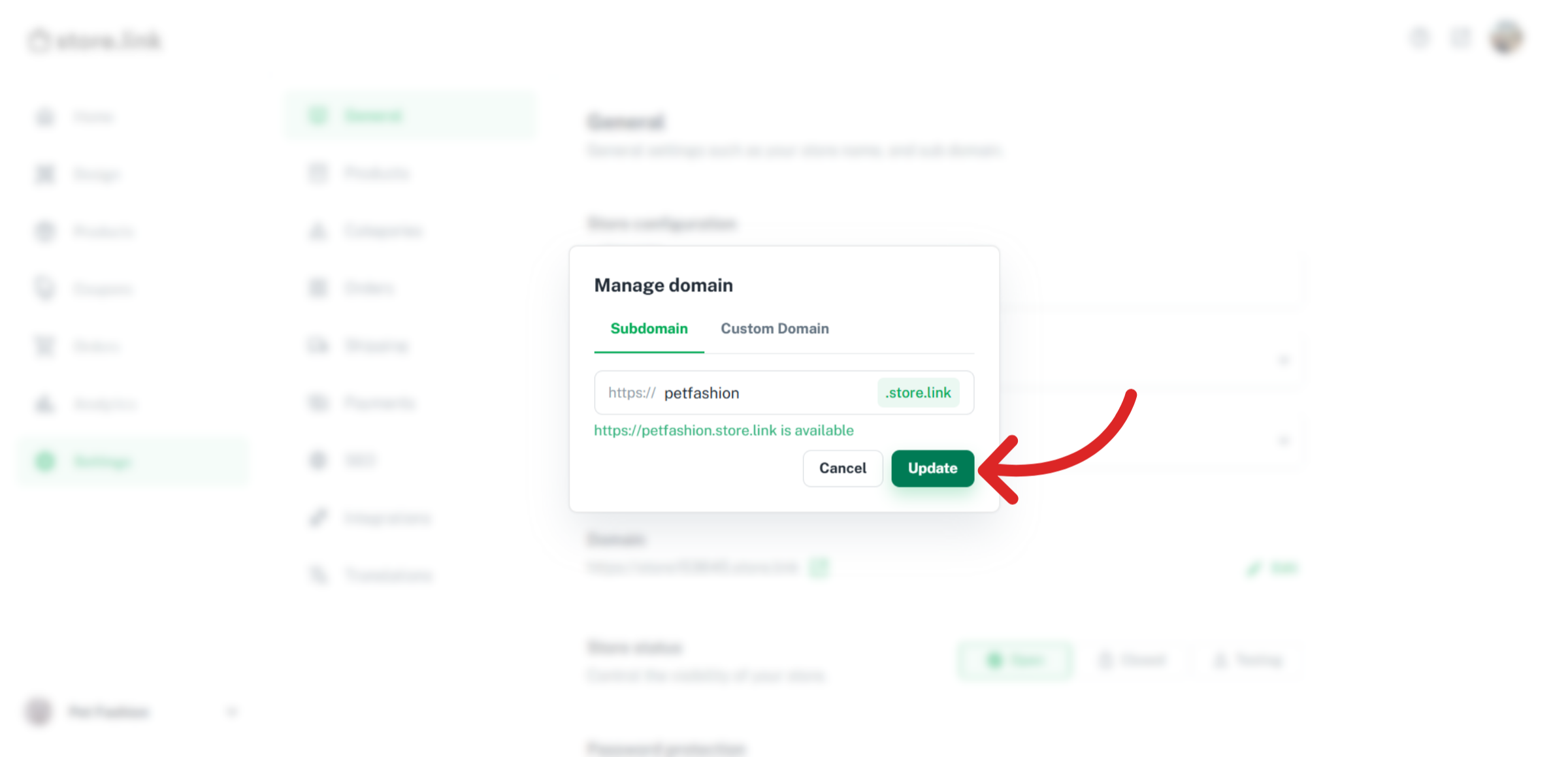Open Translations in the settings menu

(x=388, y=575)
